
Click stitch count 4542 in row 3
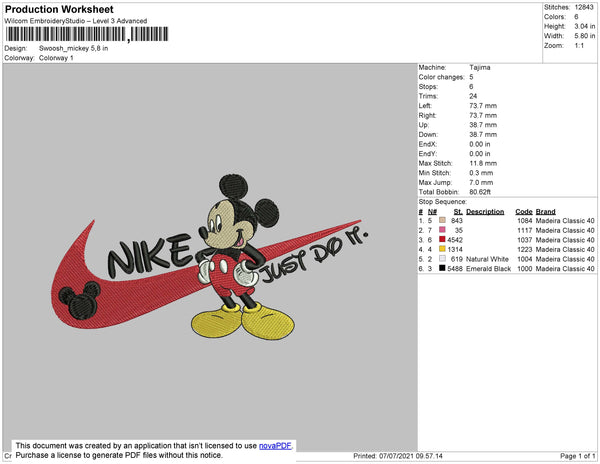click(x=455, y=240)
